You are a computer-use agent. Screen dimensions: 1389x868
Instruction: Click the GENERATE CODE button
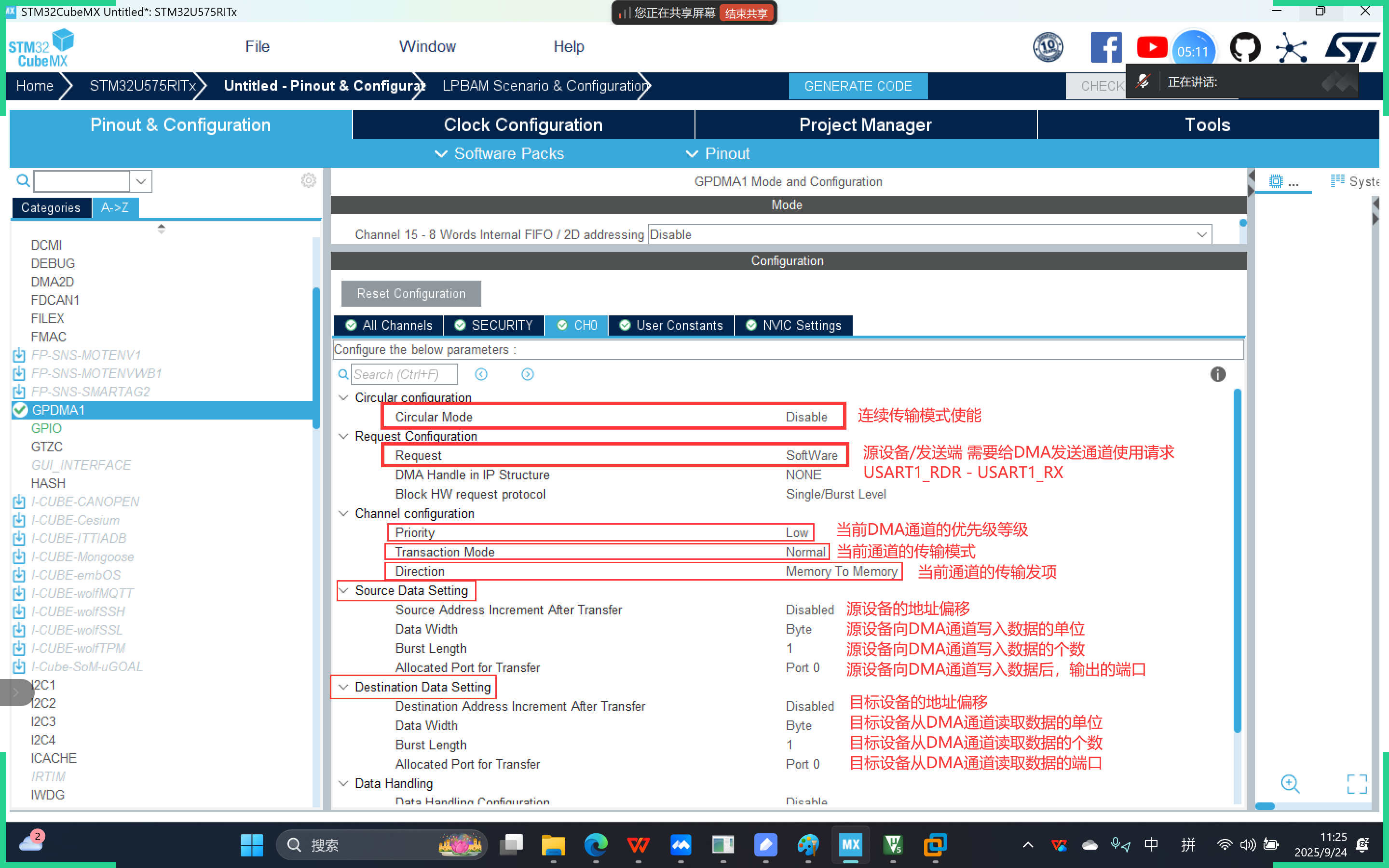[x=858, y=86]
